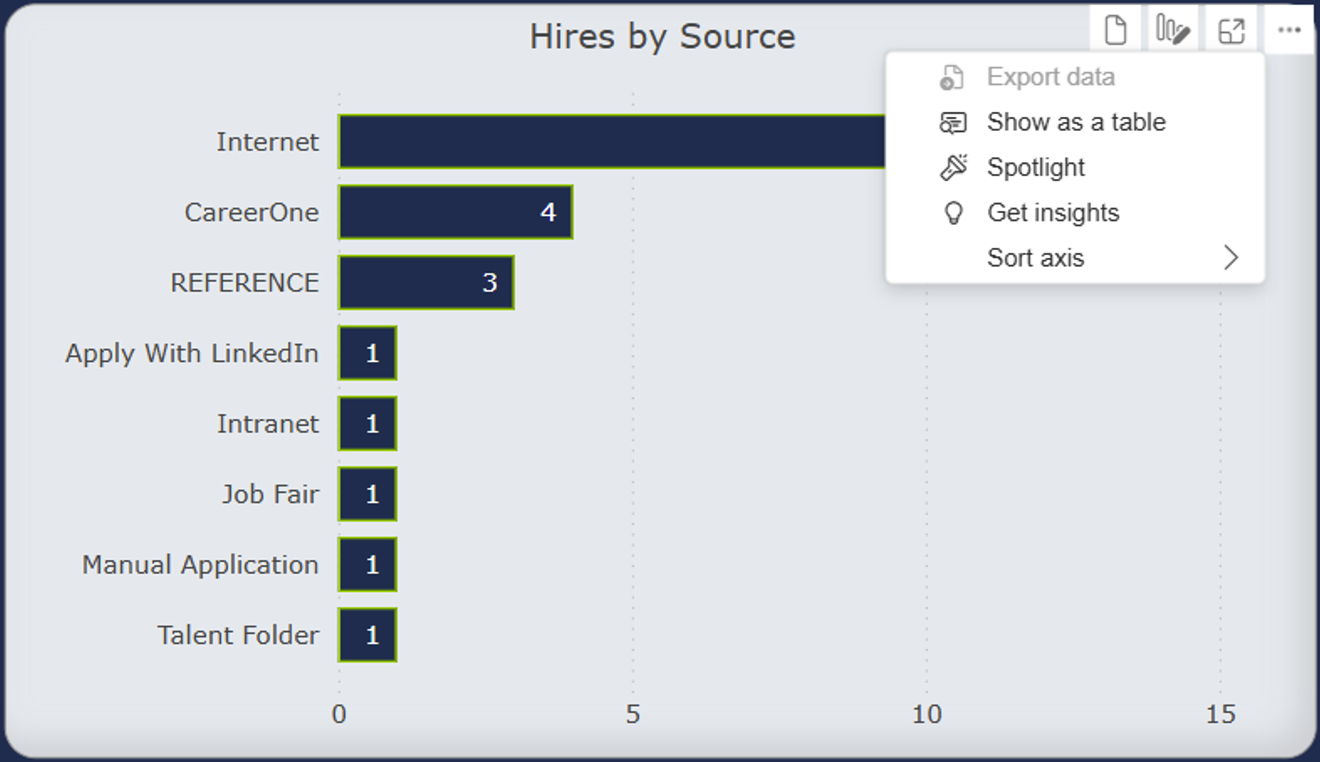
Task: Choose Show as a table
Action: [1076, 122]
